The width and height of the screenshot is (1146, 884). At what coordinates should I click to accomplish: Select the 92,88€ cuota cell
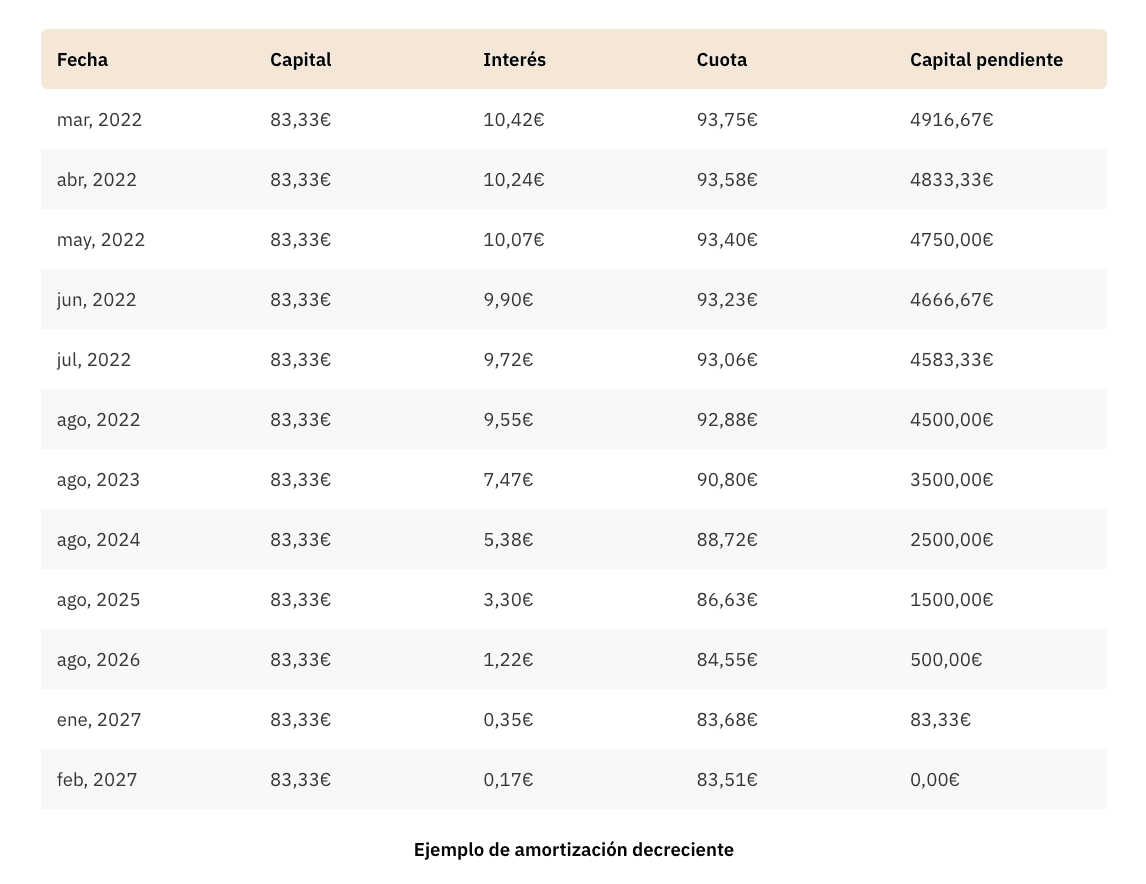coord(727,420)
